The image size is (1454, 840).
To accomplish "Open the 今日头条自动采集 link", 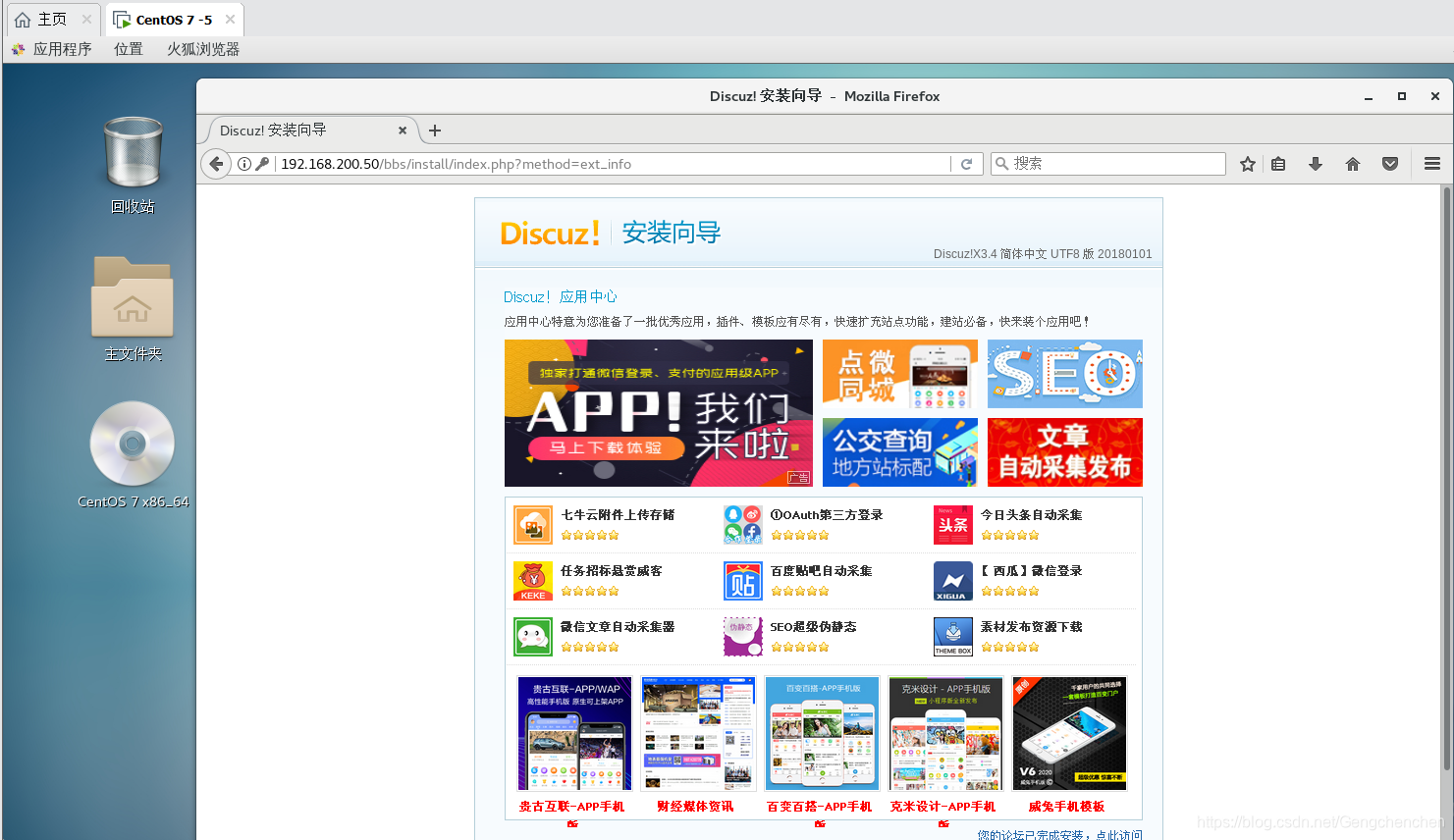I will coord(1031,515).
